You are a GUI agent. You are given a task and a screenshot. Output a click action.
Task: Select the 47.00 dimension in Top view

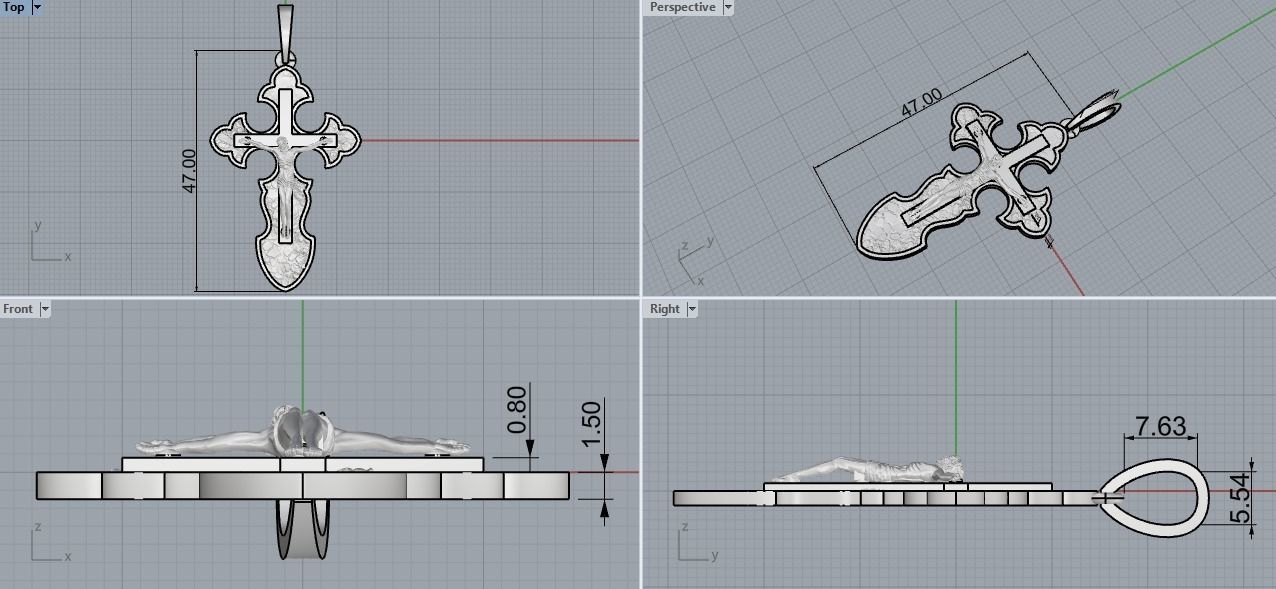pyautogui.click(x=189, y=171)
